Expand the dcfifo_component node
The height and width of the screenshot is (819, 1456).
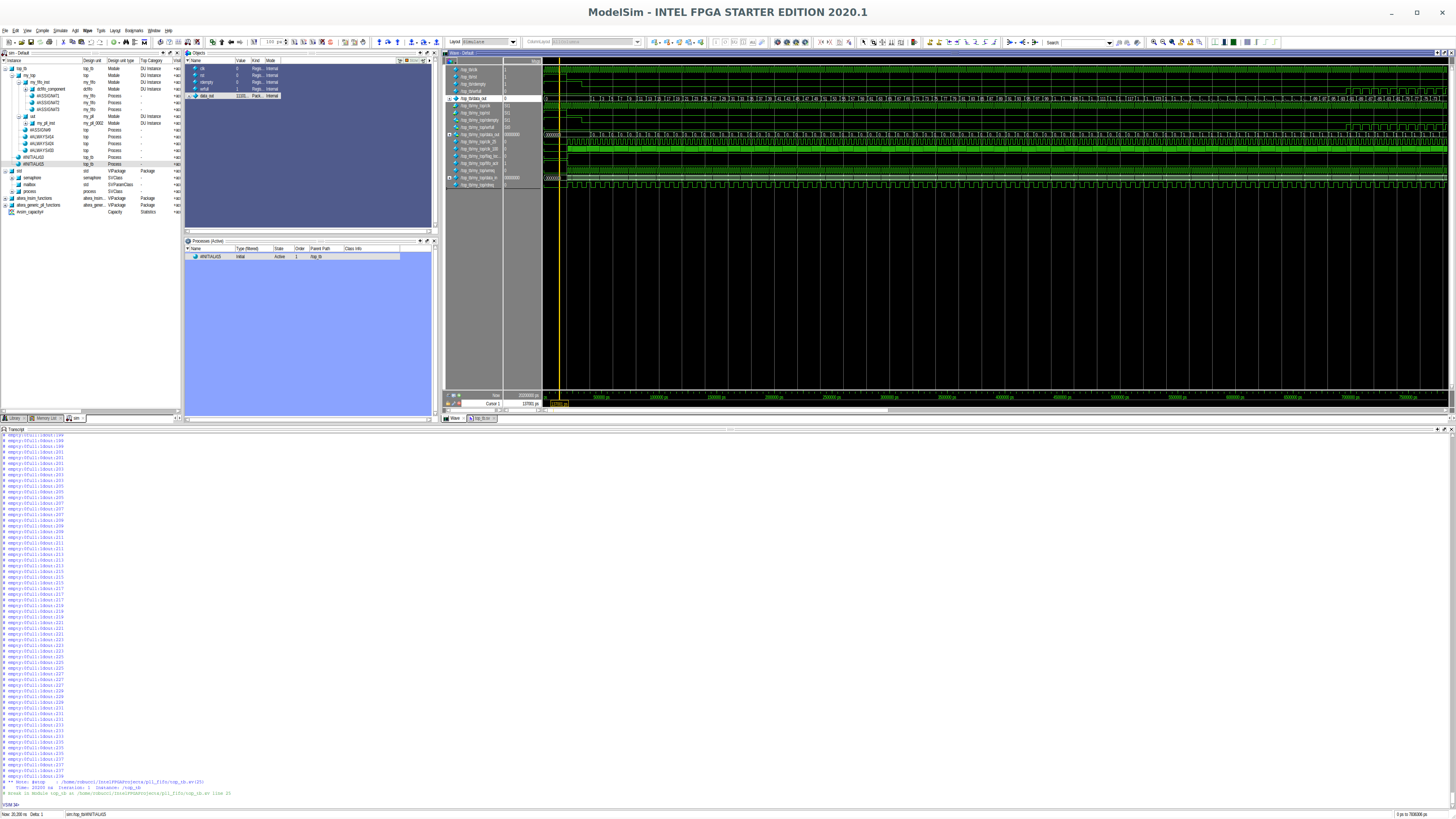pyautogui.click(x=25, y=89)
